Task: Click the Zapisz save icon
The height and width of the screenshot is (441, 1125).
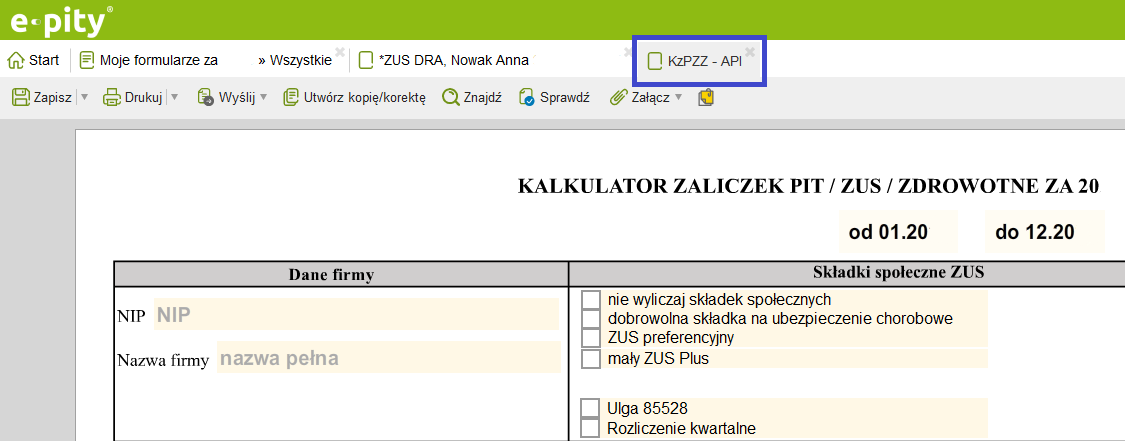Action: (20, 97)
